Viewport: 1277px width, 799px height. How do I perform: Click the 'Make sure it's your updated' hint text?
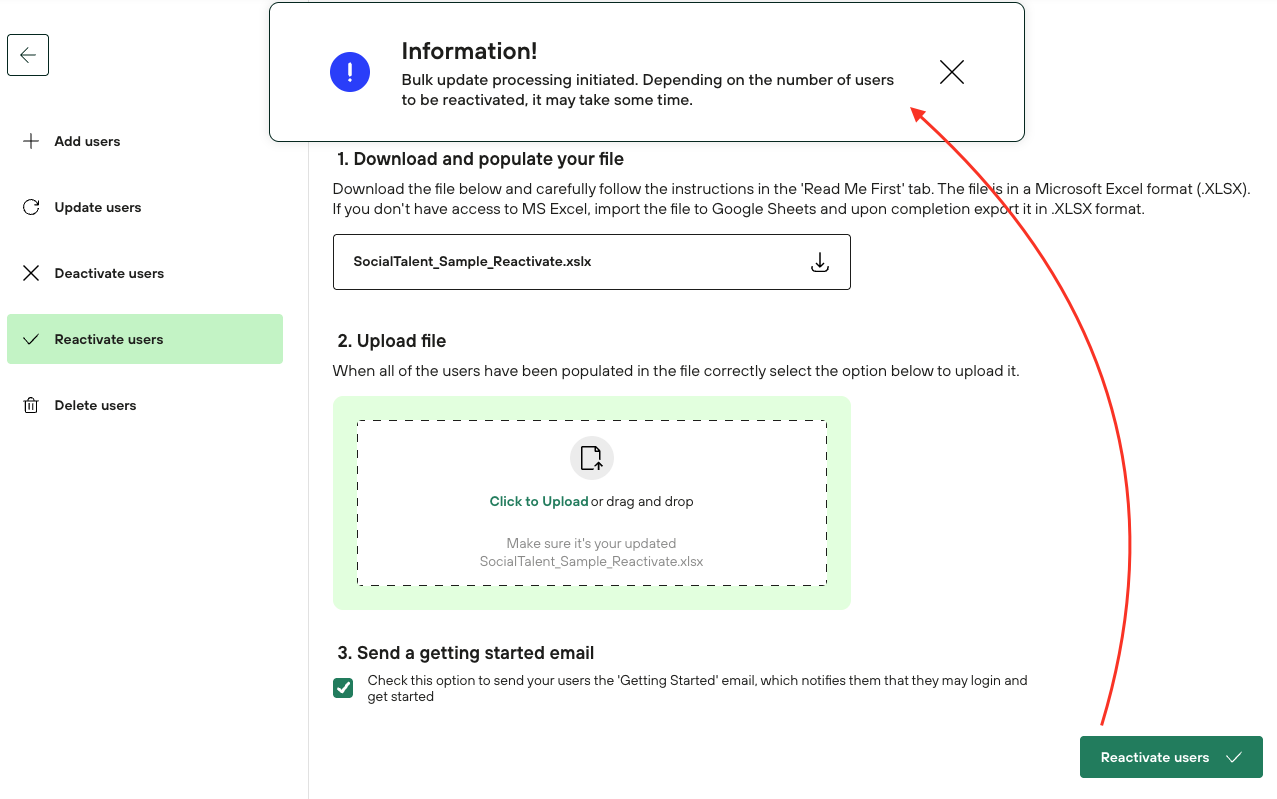(x=591, y=544)
